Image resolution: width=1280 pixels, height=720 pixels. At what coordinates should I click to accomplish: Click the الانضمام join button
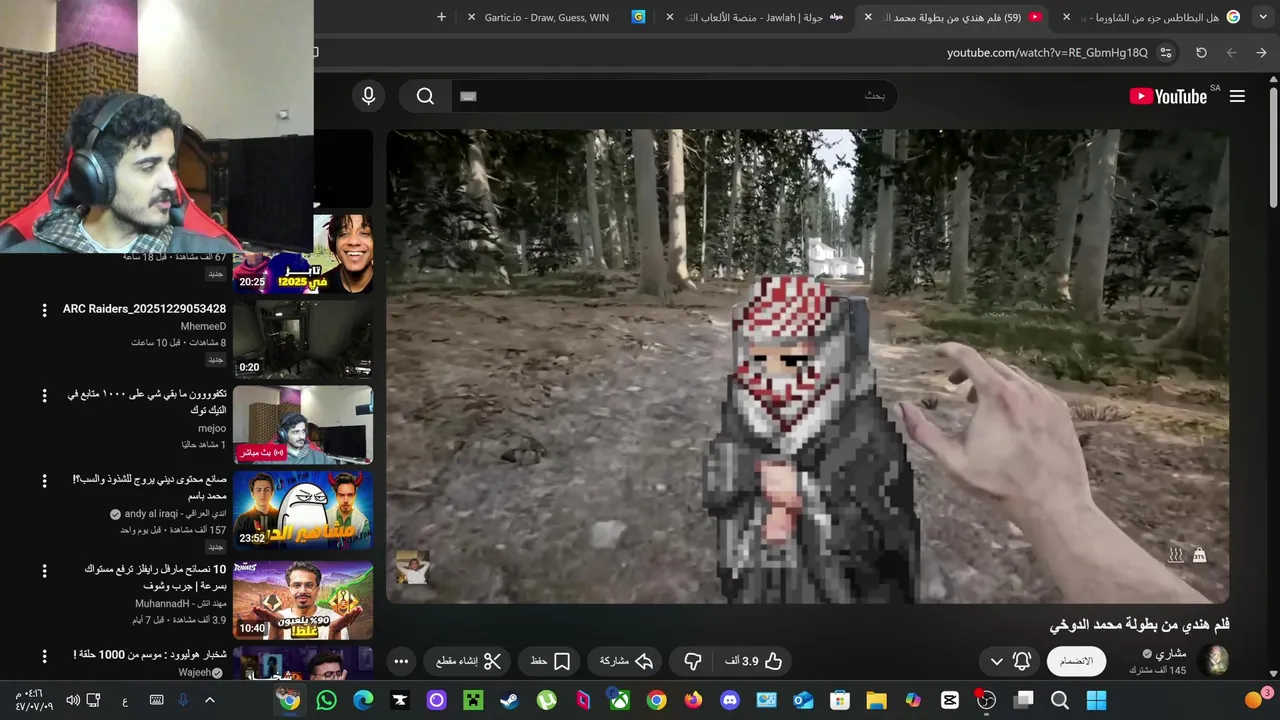click(1076, 661)
